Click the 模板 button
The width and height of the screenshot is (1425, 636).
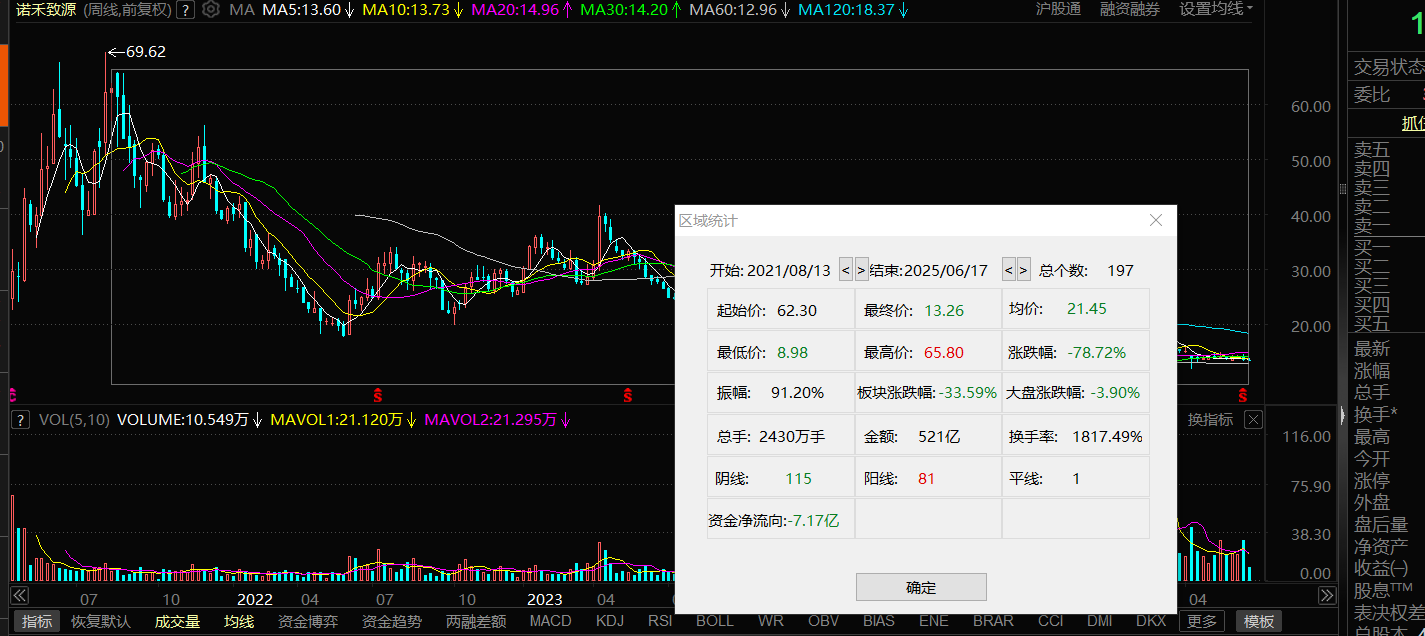coord(1258,621)
